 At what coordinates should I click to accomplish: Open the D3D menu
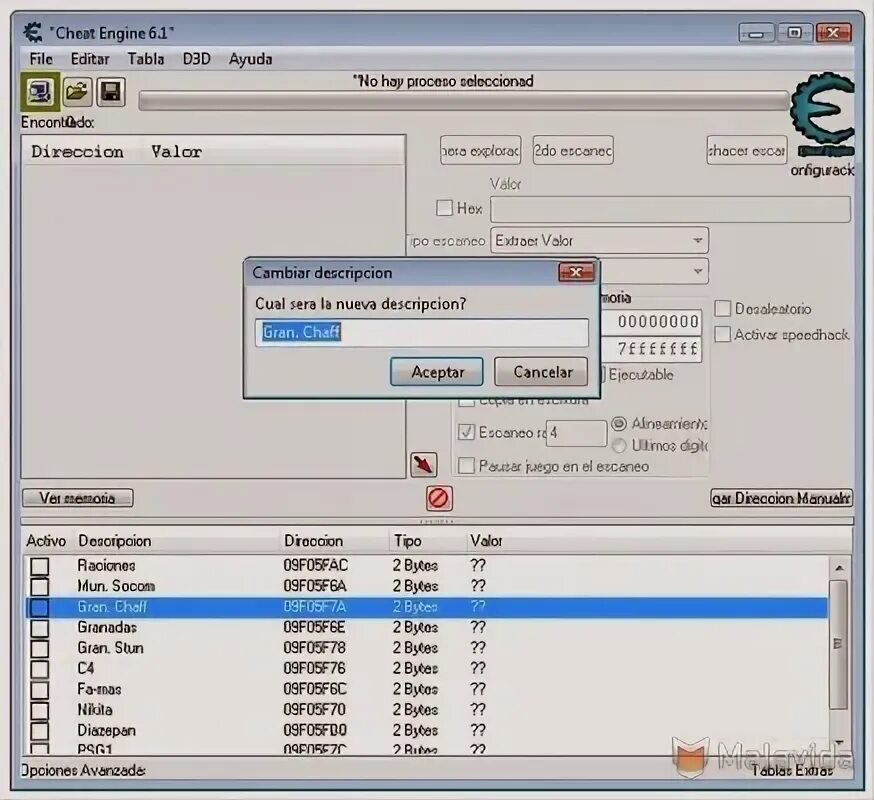[x=197, y=59]
